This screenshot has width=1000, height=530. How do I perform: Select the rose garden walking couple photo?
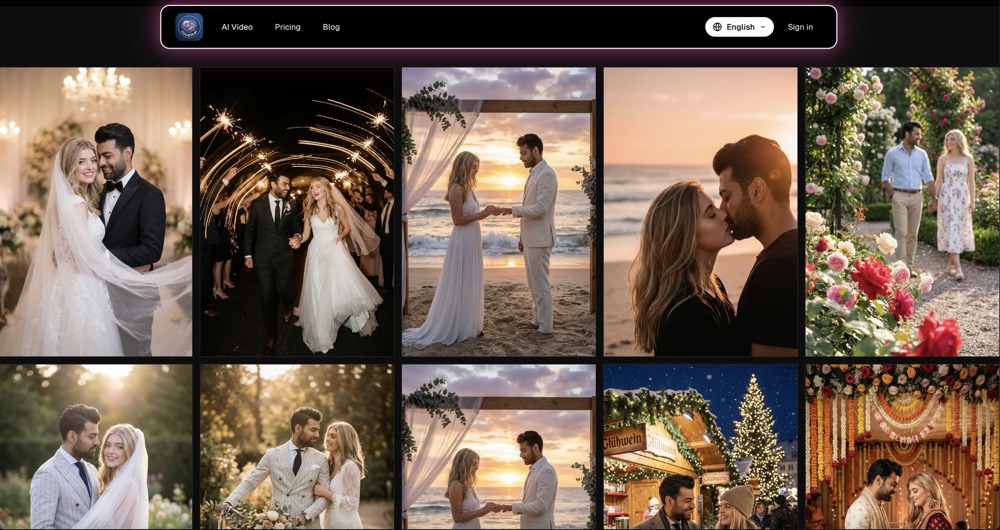[x=902, y=212]
